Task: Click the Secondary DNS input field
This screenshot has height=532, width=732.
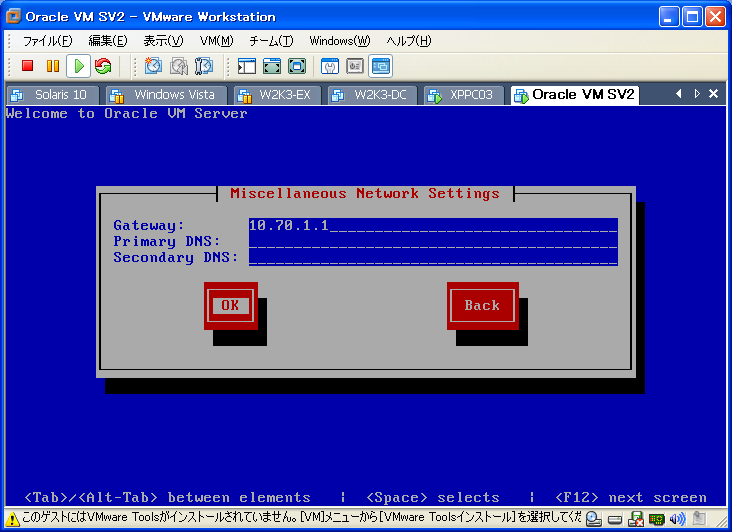Action: (x=433, y=258)
